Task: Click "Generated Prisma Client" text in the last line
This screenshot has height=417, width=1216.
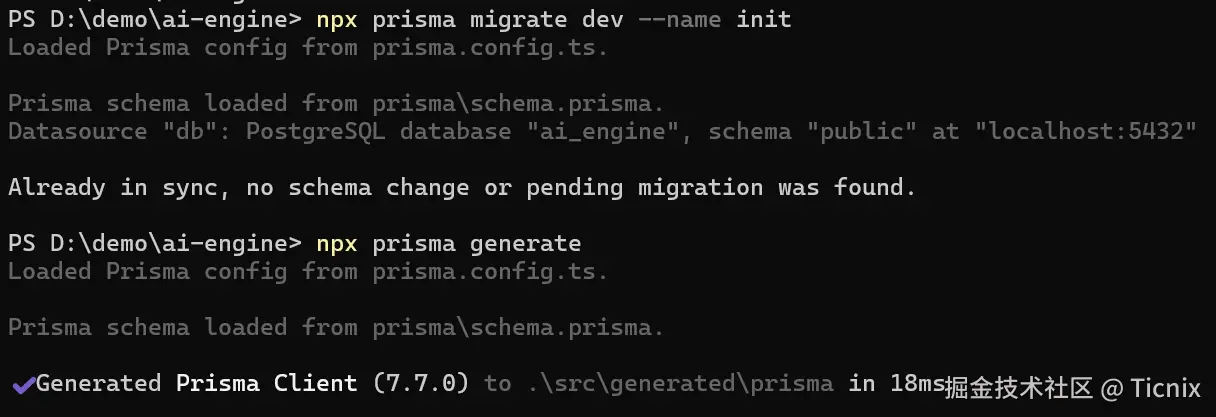Action: point(196,383)
